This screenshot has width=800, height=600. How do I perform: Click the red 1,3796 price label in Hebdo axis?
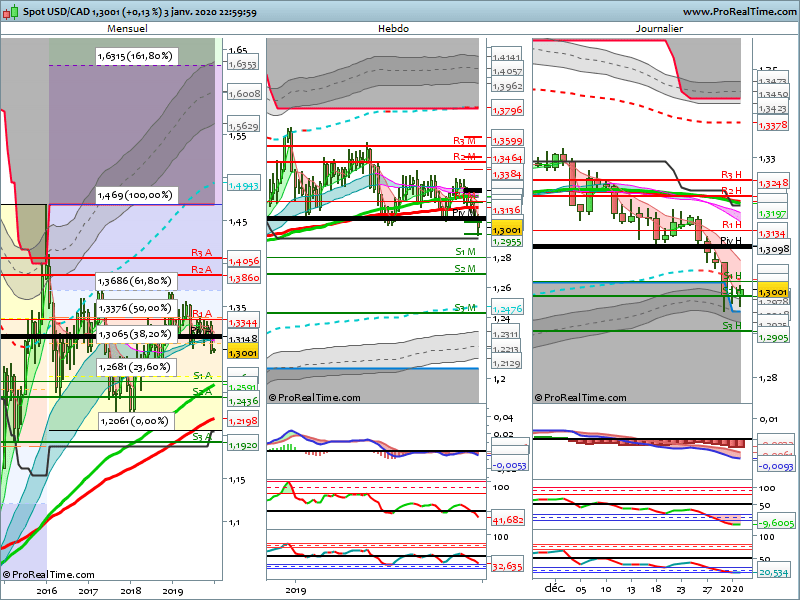(507, 109)
